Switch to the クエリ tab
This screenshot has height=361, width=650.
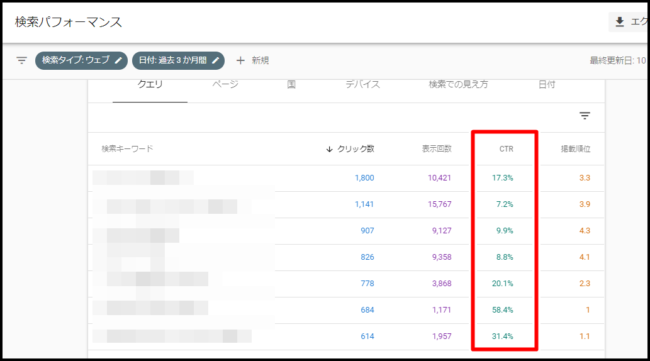click(x=150, y=84)
